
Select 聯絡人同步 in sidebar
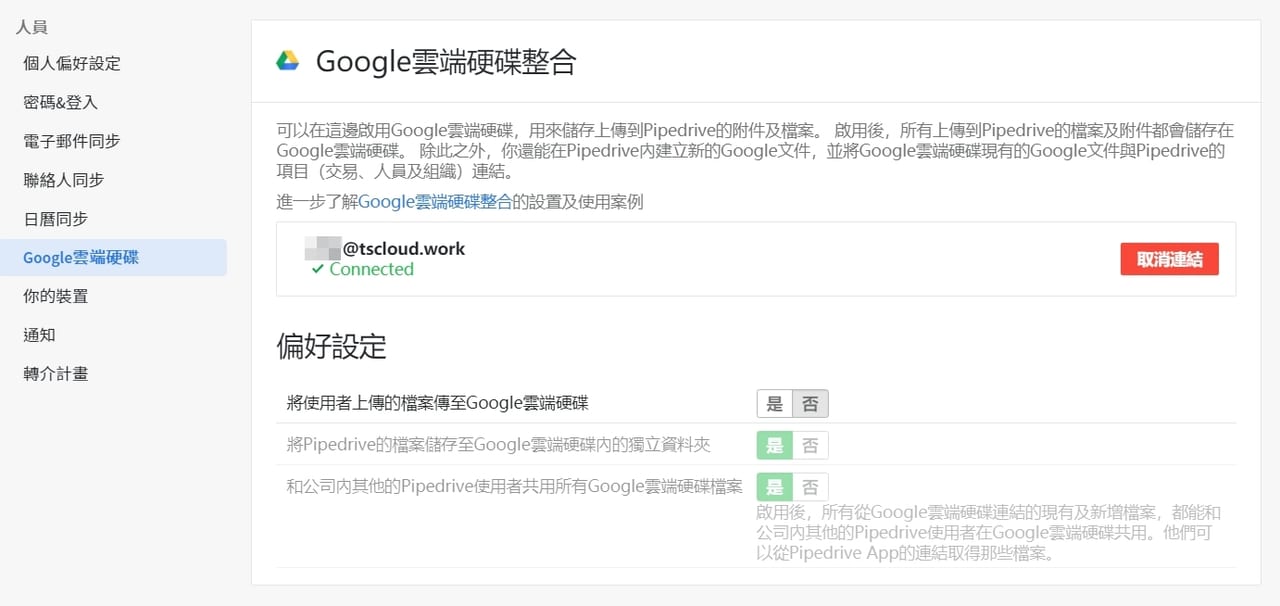[x=64, y=180]
